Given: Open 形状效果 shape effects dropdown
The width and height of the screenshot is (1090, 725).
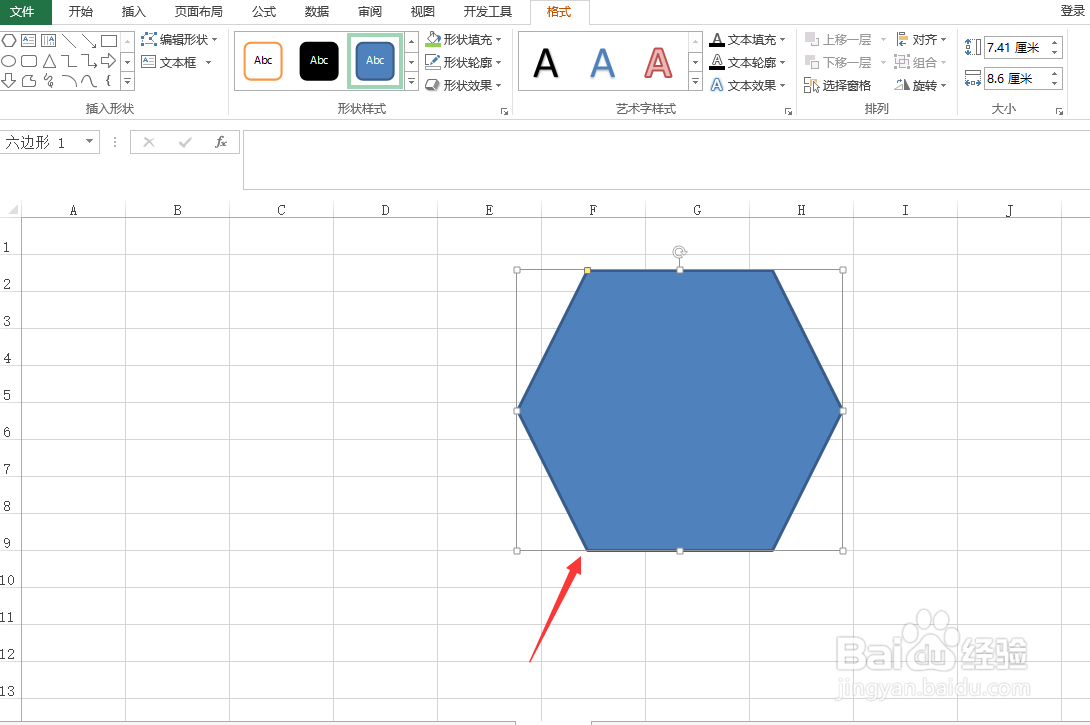Looking at the screenshot, I should tap(464, 85).
